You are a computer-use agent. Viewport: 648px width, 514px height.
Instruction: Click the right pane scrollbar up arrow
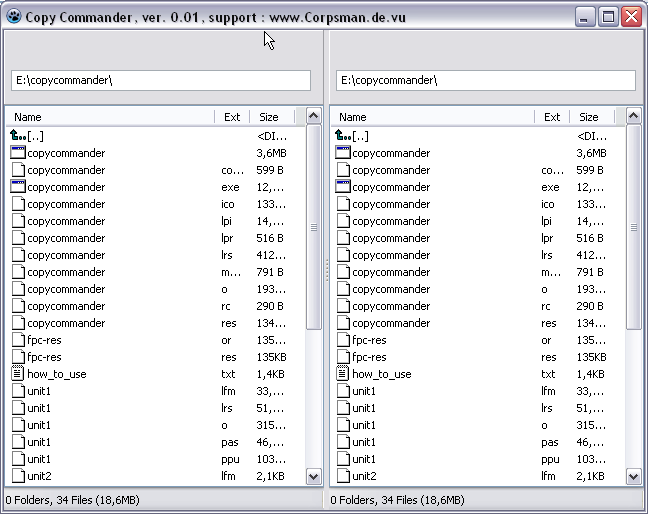pyautogui.click(x=633, y=117)
